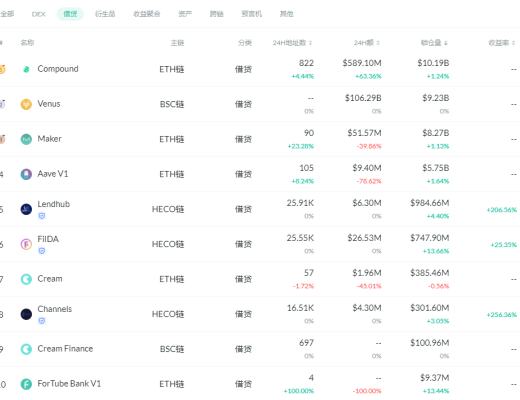Click Venus's $106.29B 24H volume
This screenshot has width=520, height=400.
[x=363, y=98]
